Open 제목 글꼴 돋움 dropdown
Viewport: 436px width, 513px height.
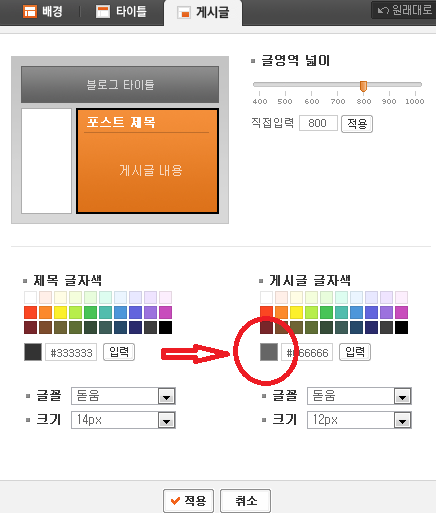coord(123,396)
